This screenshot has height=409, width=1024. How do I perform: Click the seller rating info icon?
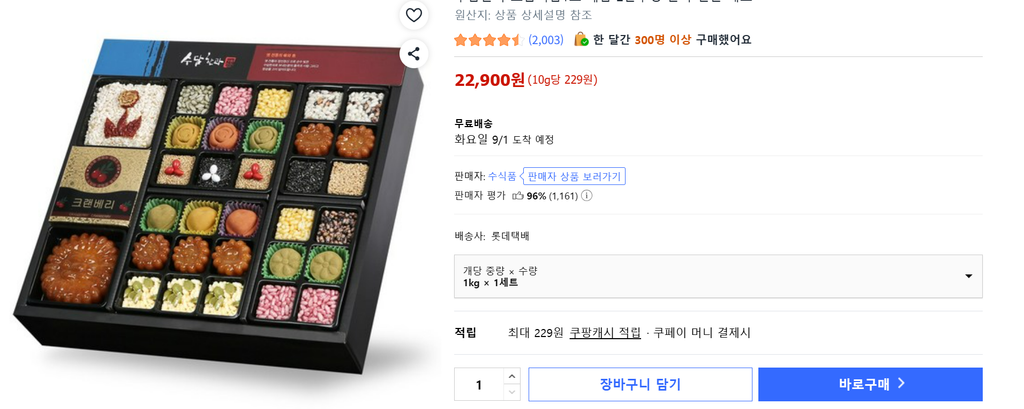pyautogui.click(x=586, y=195)
